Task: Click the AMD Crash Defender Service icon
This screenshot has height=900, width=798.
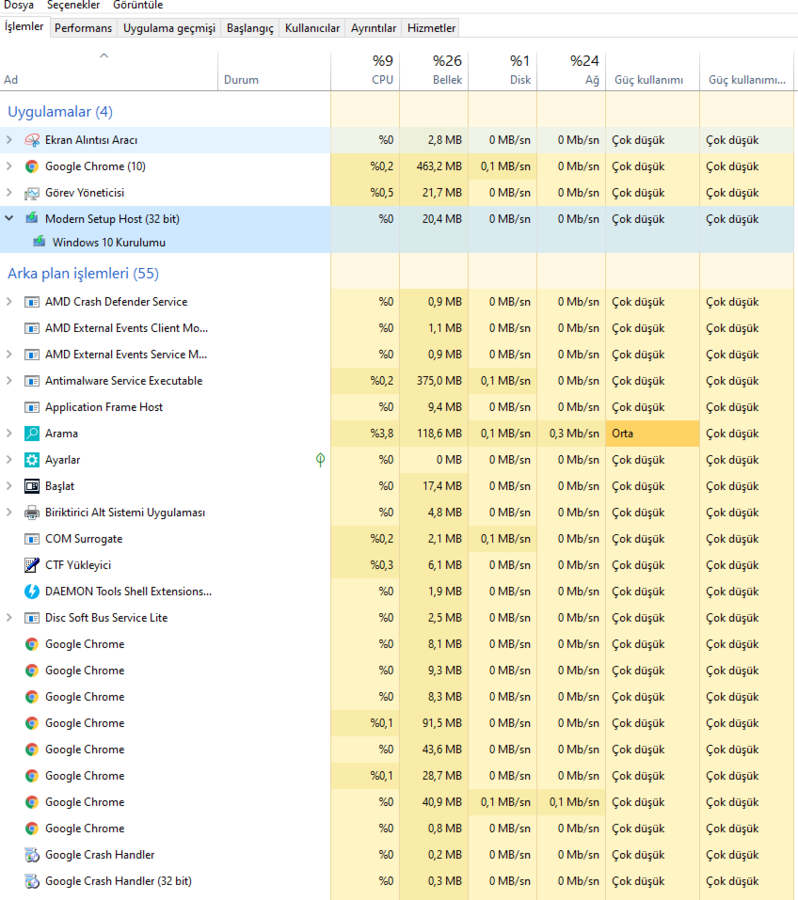Action: tap(32, 302)
